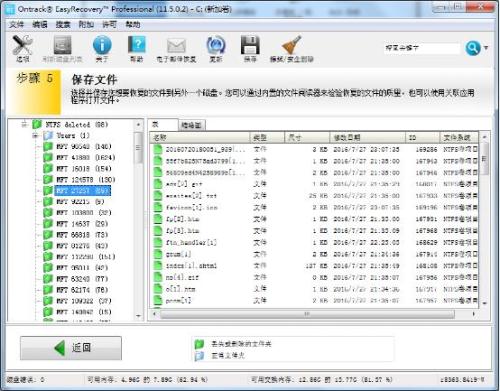Click into the search text field
500x391 pixels.
click(422, 48)
